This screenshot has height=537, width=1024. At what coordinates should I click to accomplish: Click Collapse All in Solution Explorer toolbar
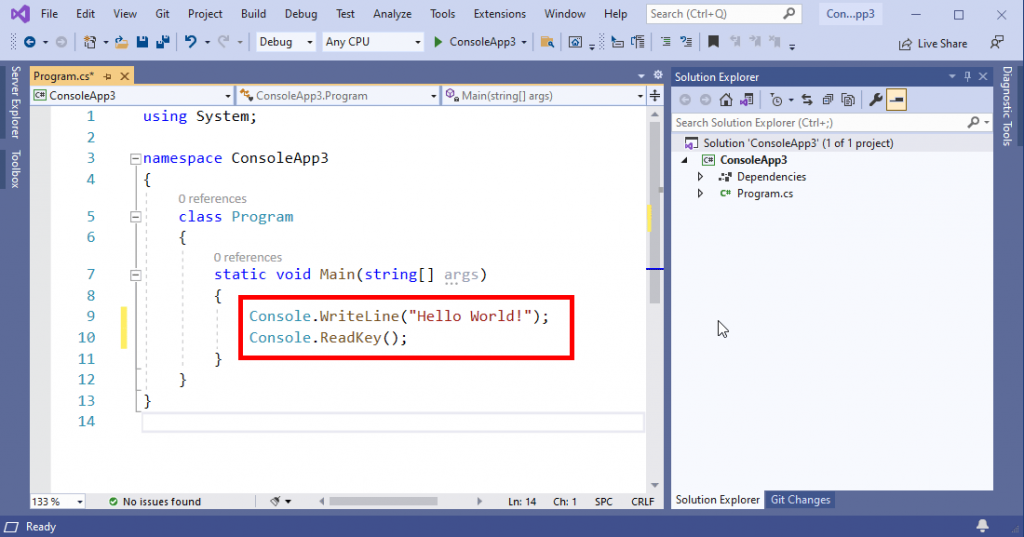coord(826,99)
